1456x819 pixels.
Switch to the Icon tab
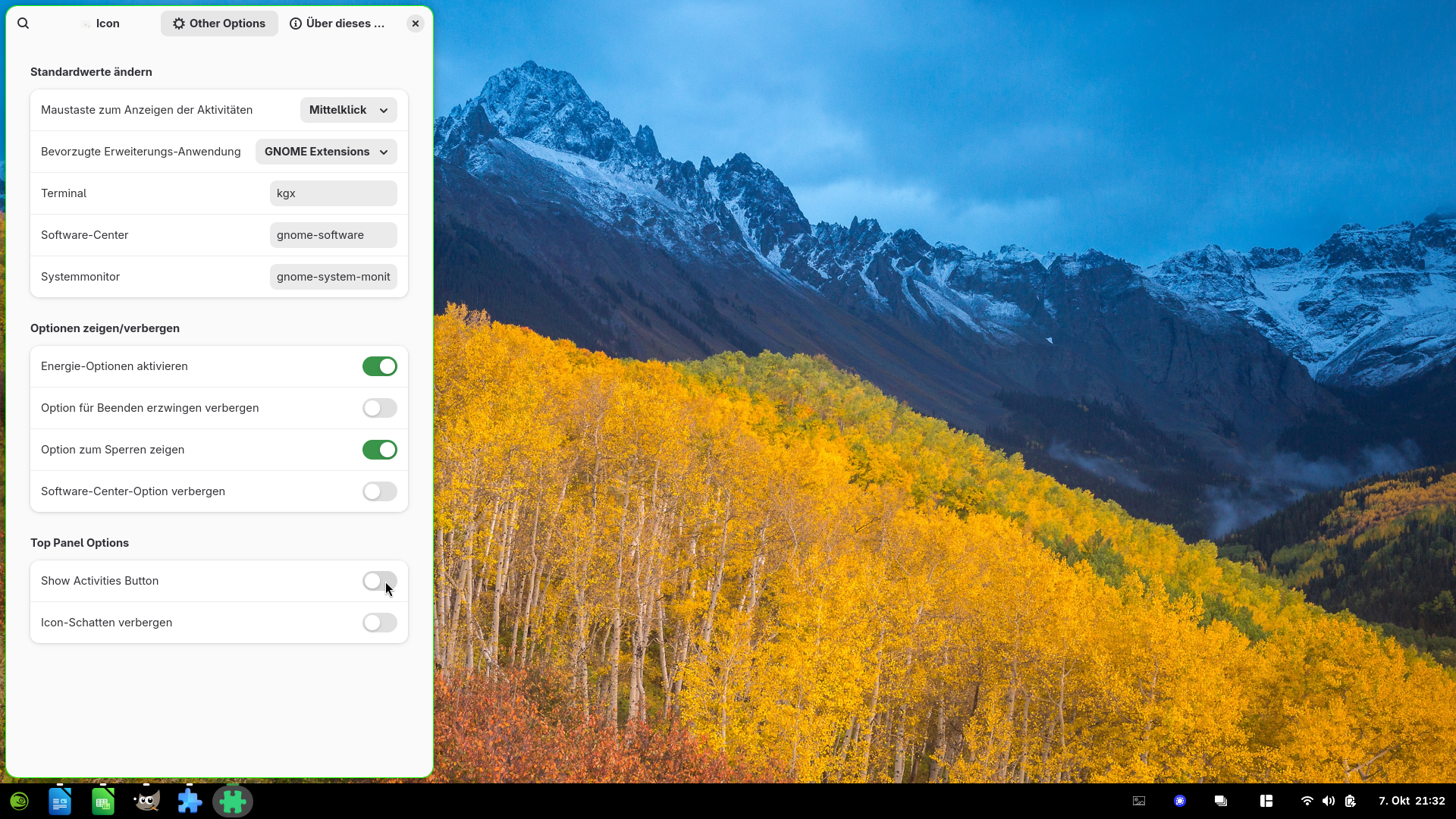pos(100,24)
